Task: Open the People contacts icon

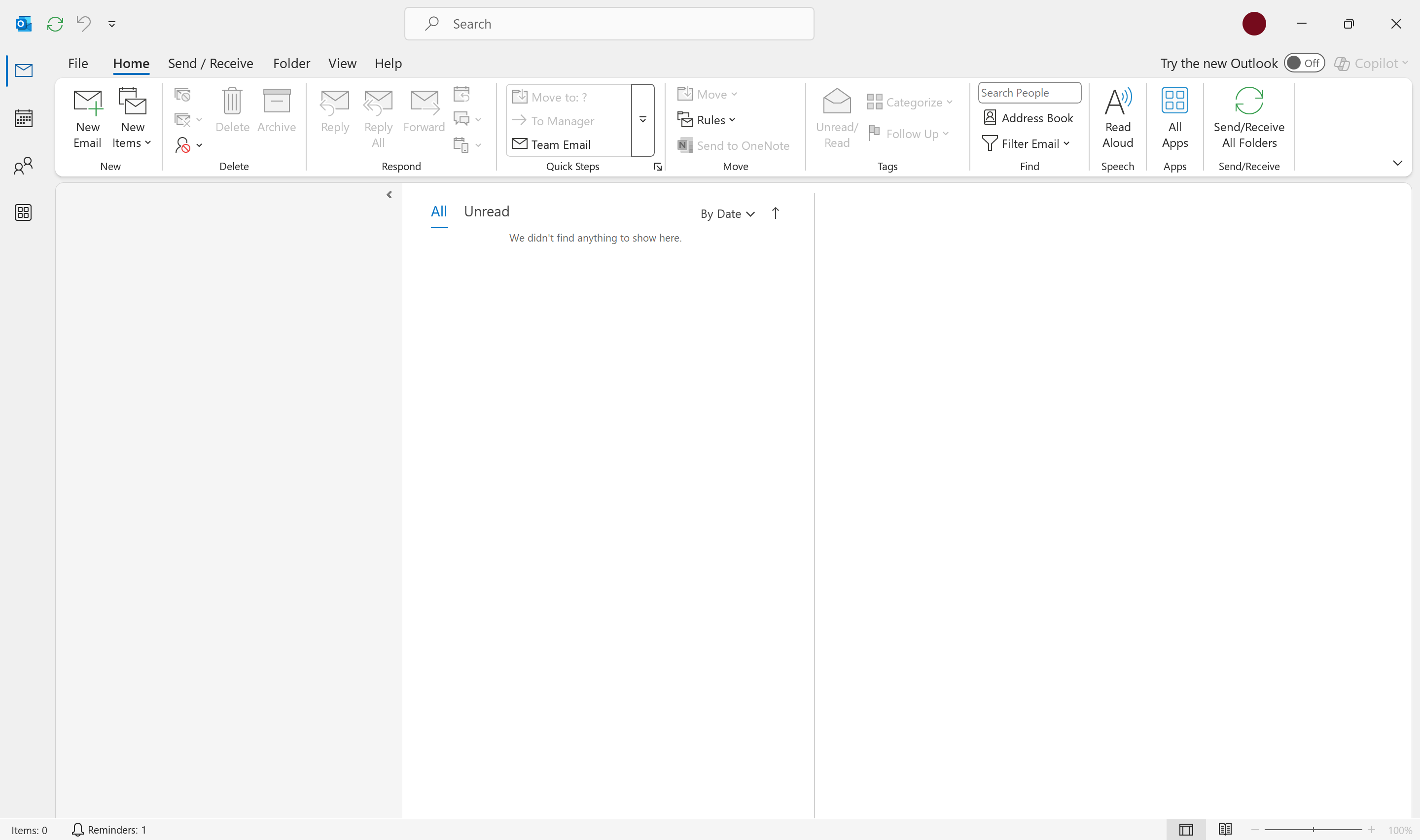Action: [23, 166]
